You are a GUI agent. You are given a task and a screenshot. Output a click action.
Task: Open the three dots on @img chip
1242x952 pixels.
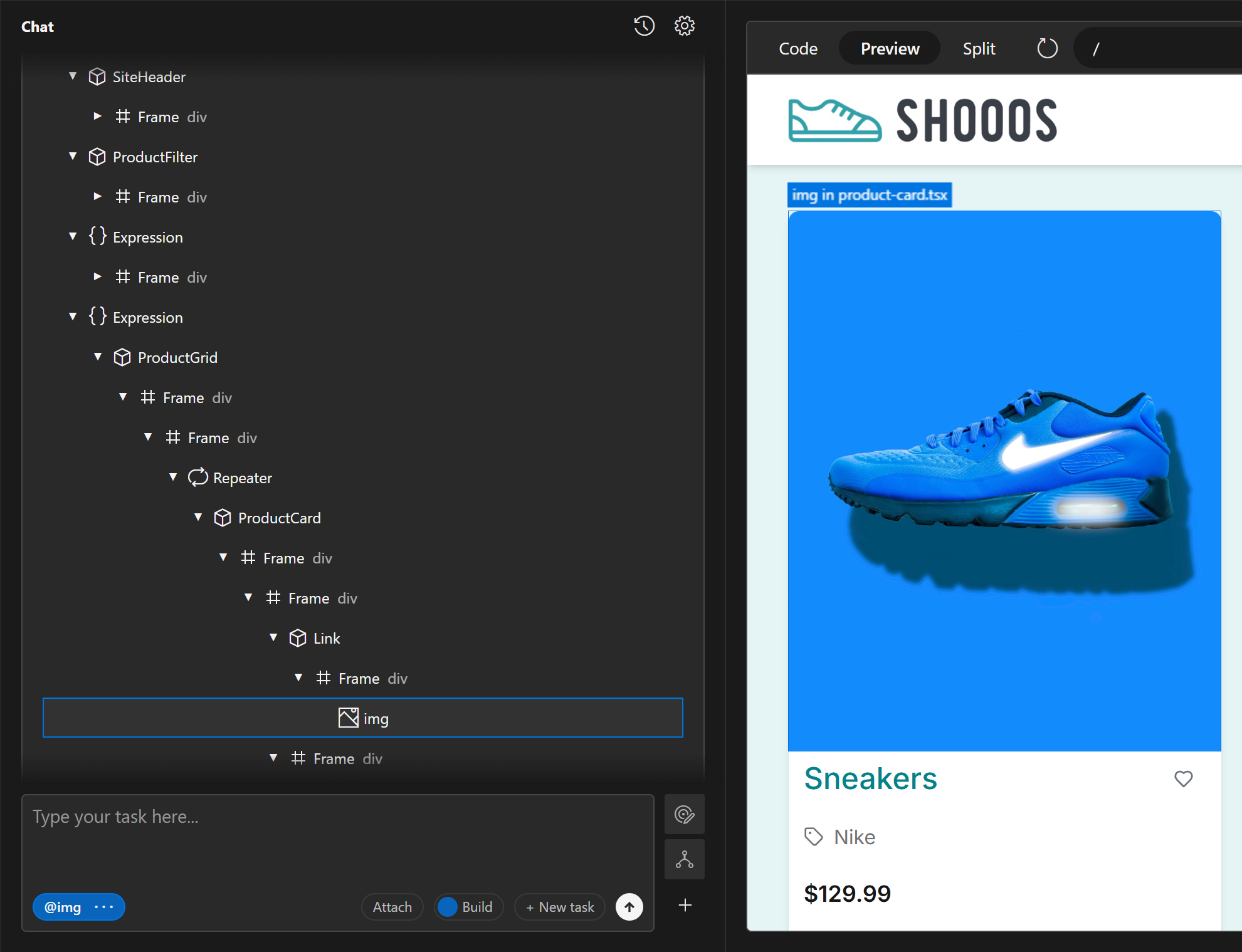coord(103,907)
